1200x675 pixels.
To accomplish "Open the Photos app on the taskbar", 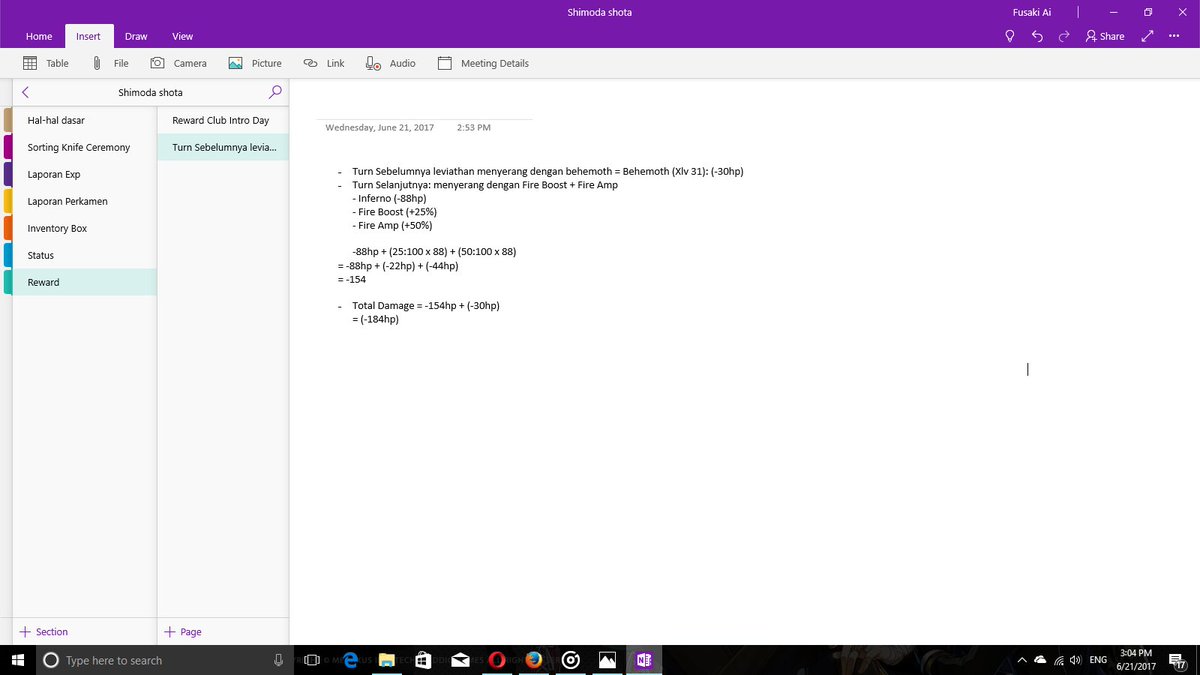I will pyautogui.click(x=607, y=660).
